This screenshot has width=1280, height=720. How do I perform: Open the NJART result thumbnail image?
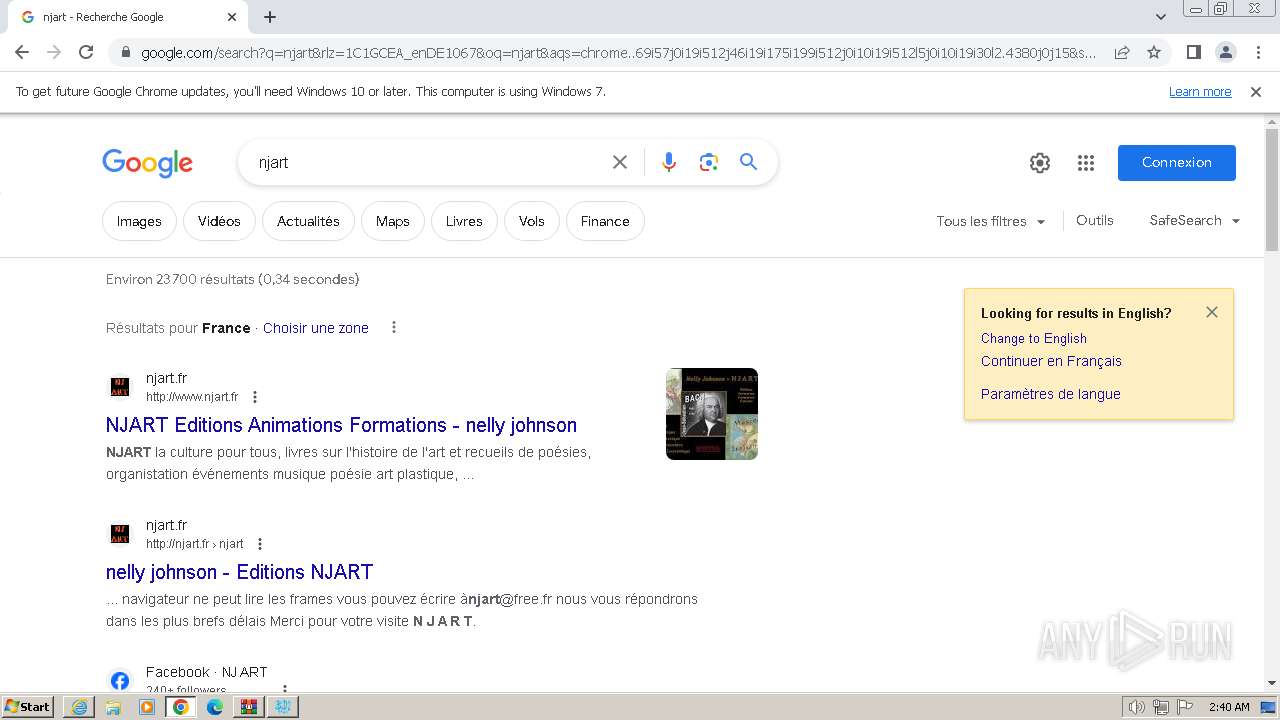coord(712,414)
